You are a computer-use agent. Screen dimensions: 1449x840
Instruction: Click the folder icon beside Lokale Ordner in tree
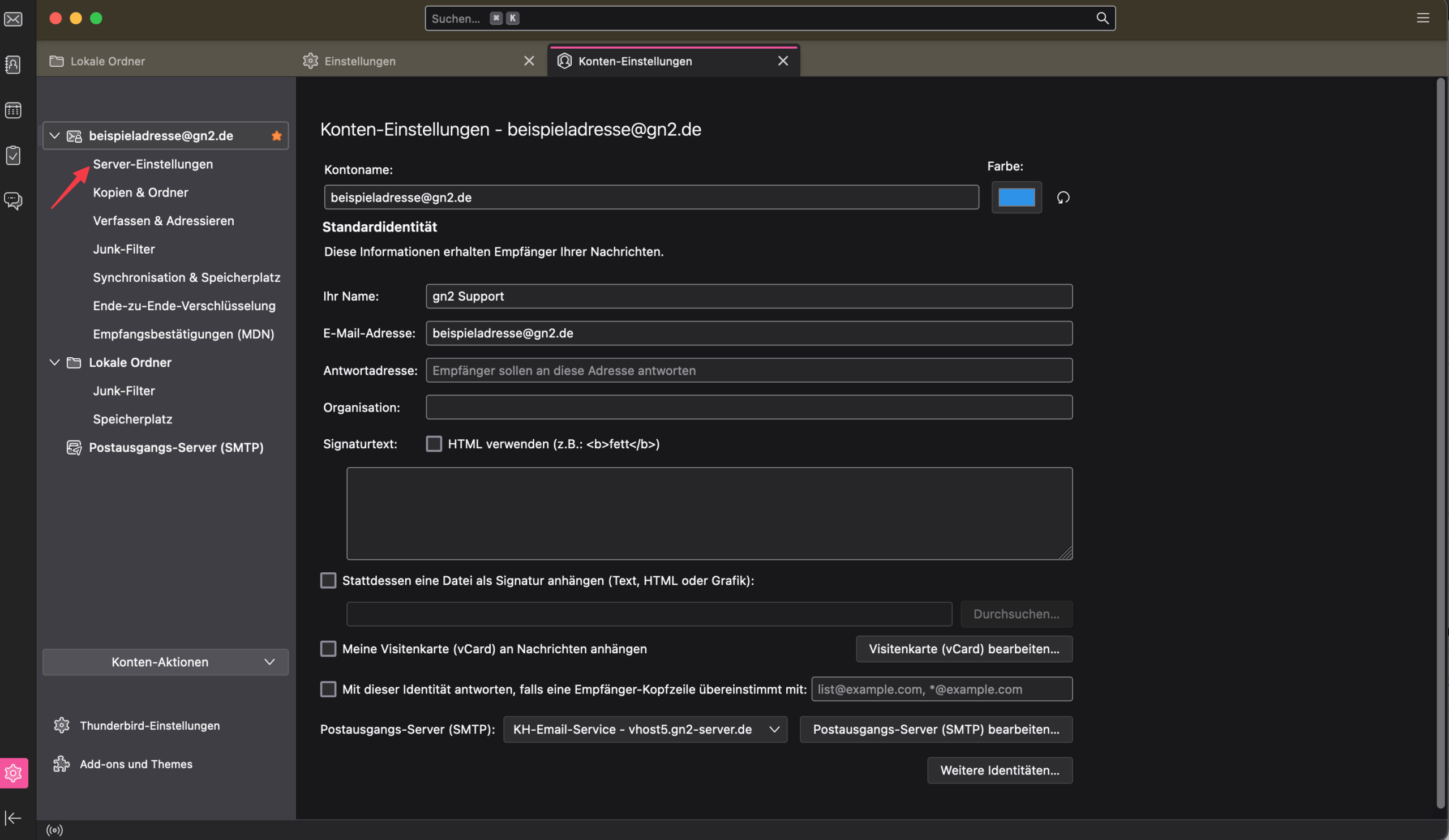74,363
